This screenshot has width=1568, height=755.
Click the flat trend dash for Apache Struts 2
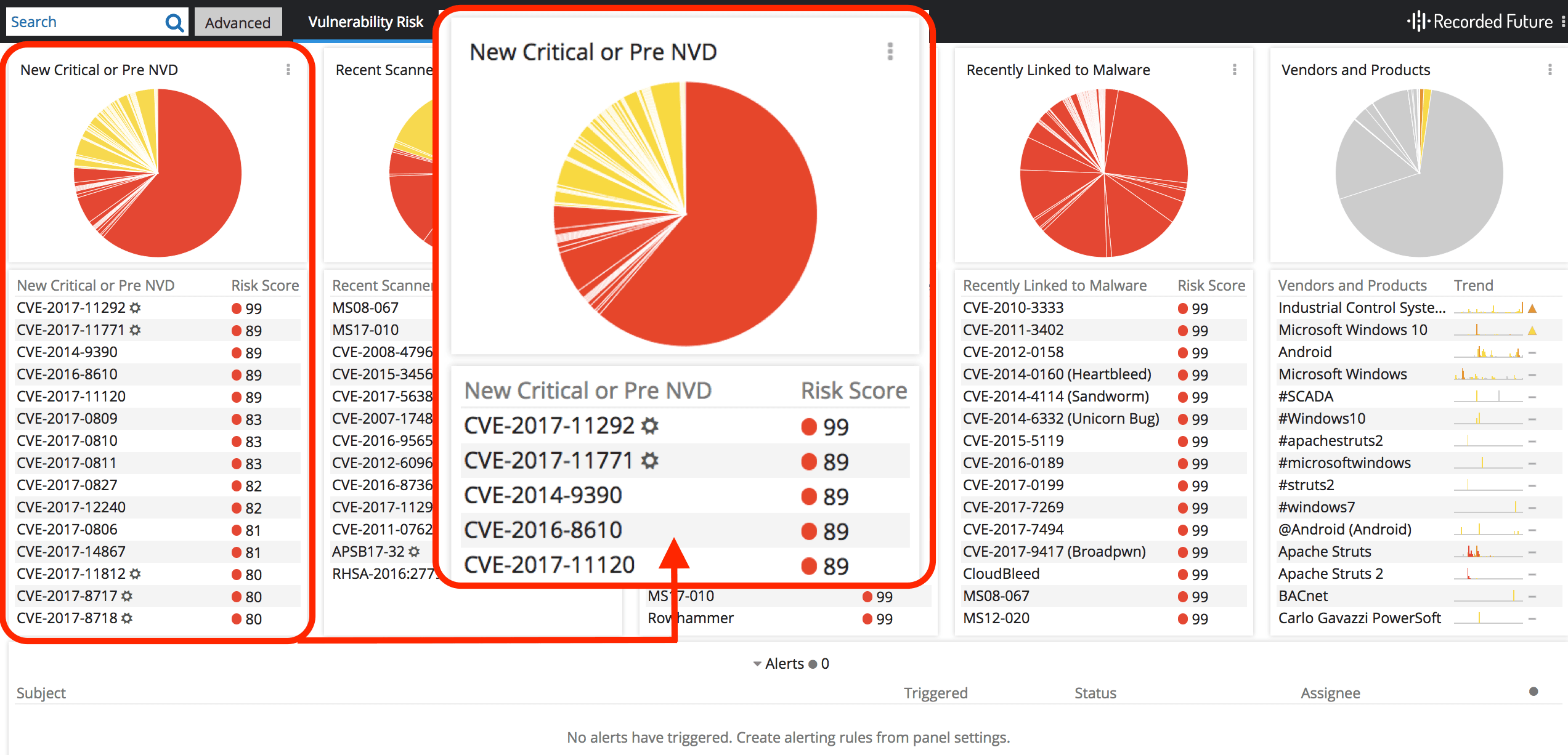point(1532,575)
